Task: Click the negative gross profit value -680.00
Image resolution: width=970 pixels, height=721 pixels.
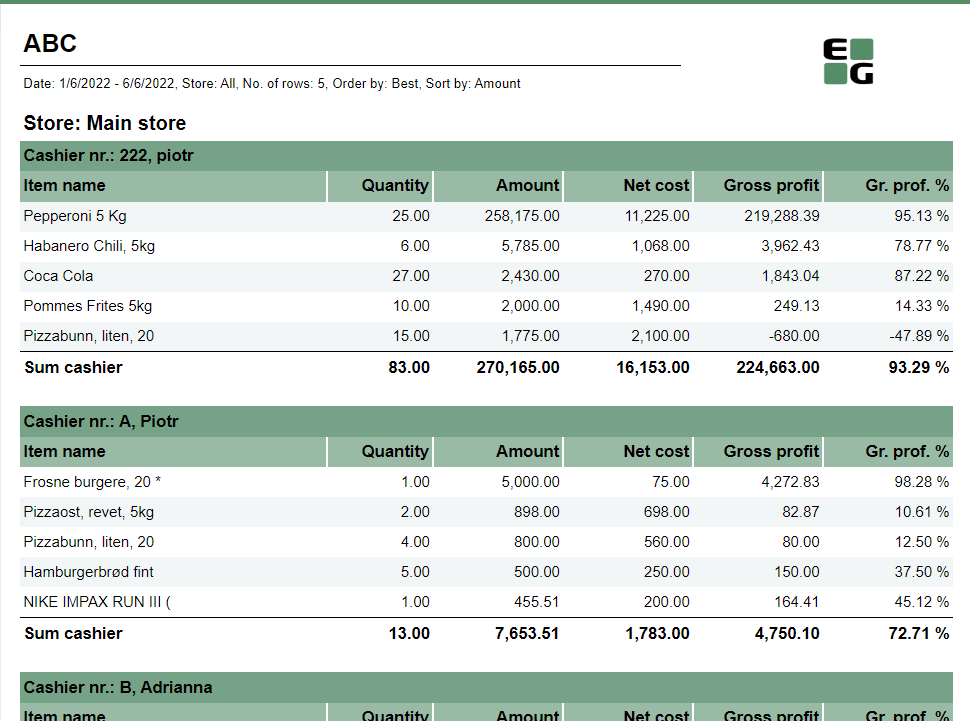Action: click(x=793, y=336)
